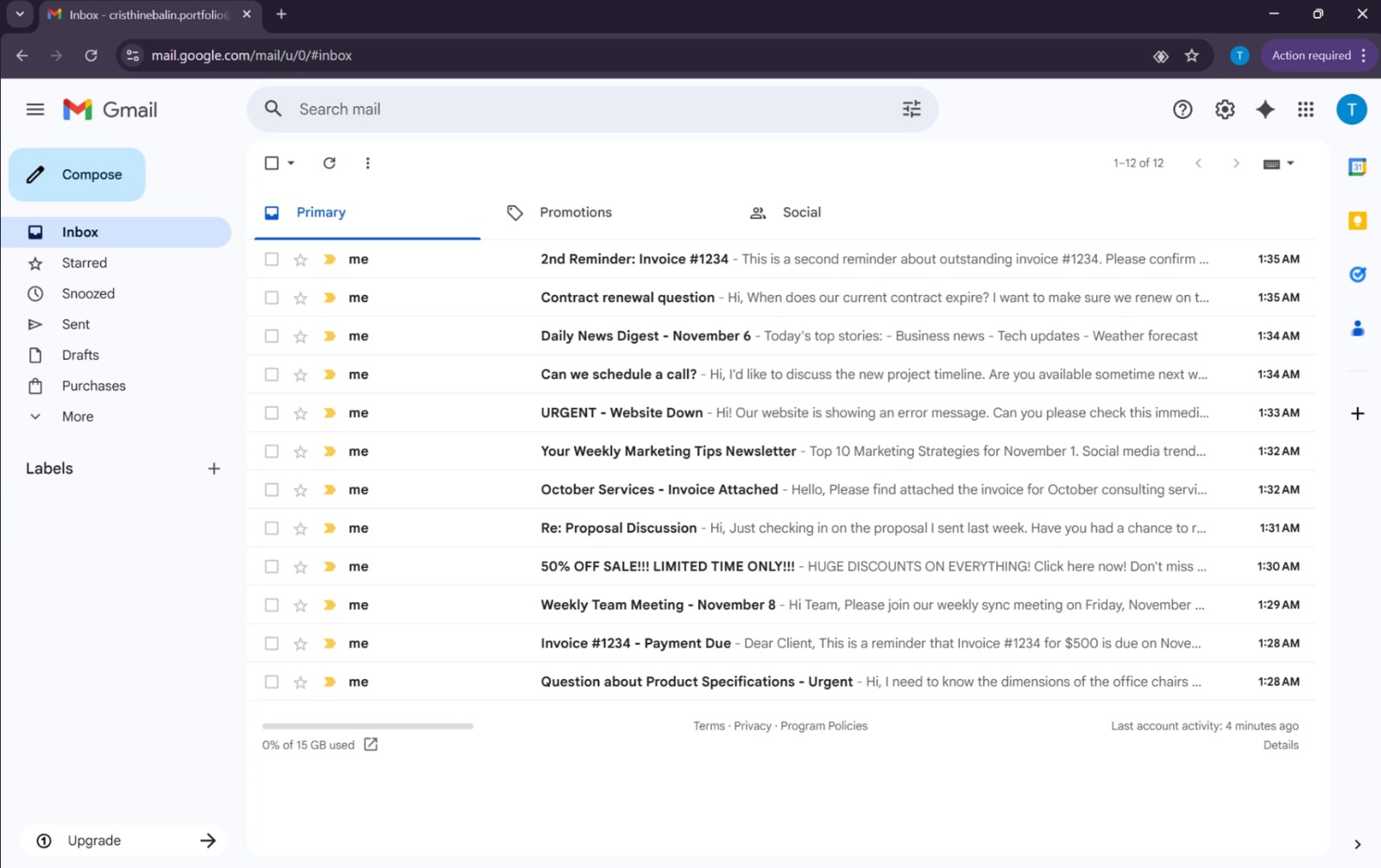Create a new label plus icon
Image resolution: width=1381 pixels, height=868 pixels.
pyautogui.click(x=214, y=469)
